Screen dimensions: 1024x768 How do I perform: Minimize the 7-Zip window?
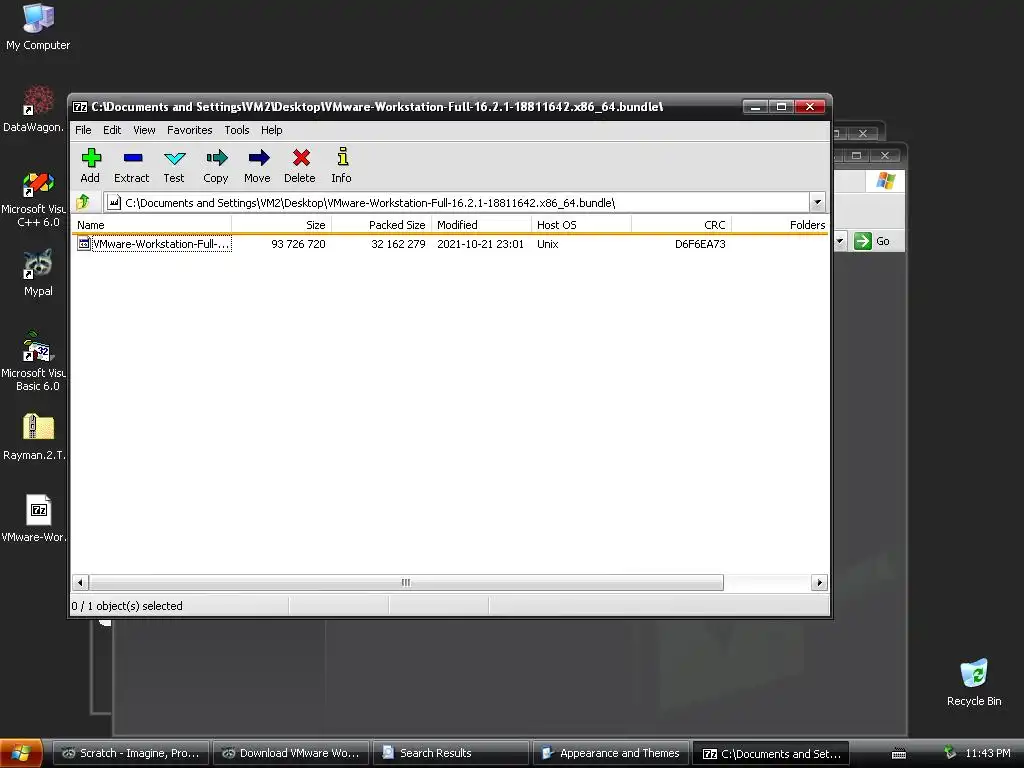755,107
